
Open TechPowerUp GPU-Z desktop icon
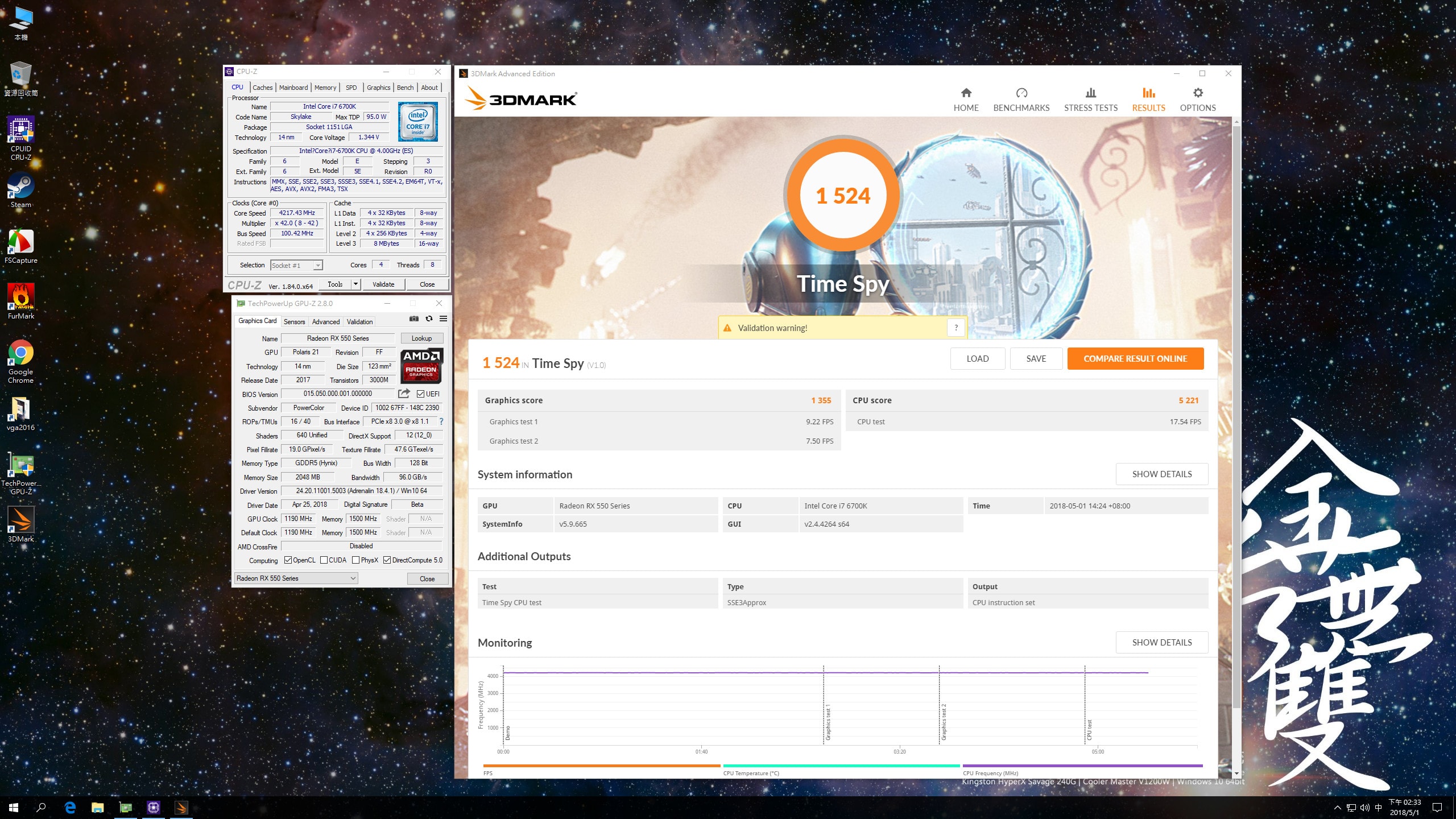tap(20, 473)
